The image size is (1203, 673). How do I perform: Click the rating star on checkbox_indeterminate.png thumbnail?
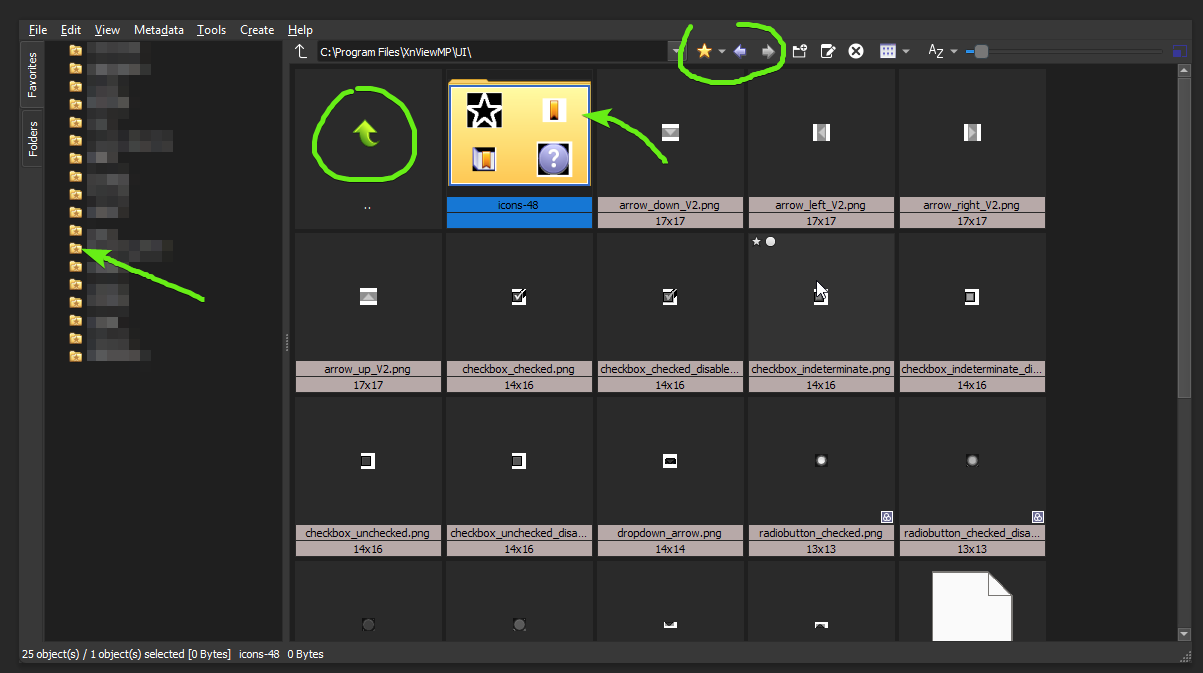(757, 241)
